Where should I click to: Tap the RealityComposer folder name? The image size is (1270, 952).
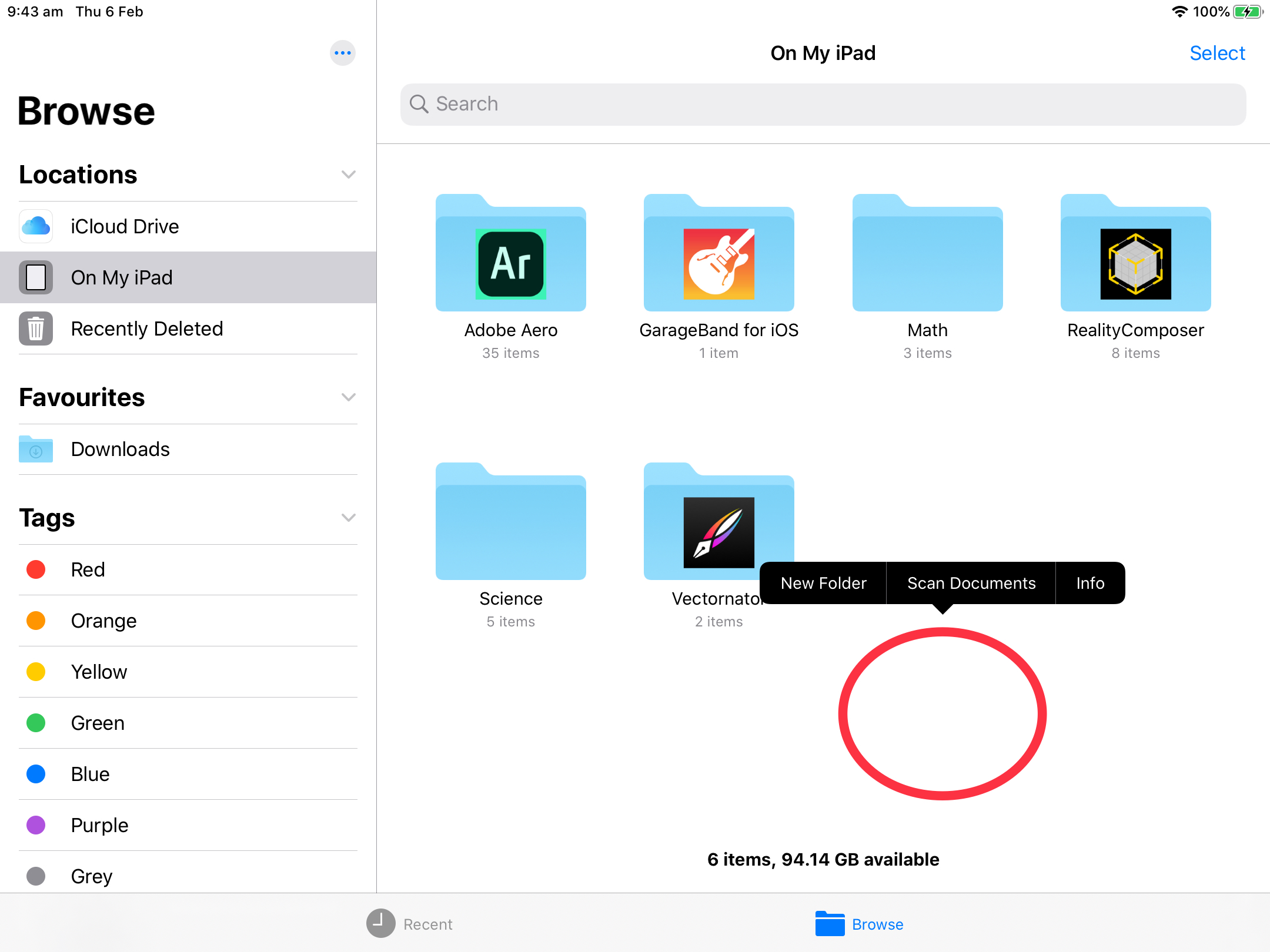click(x=1136, y=330)
